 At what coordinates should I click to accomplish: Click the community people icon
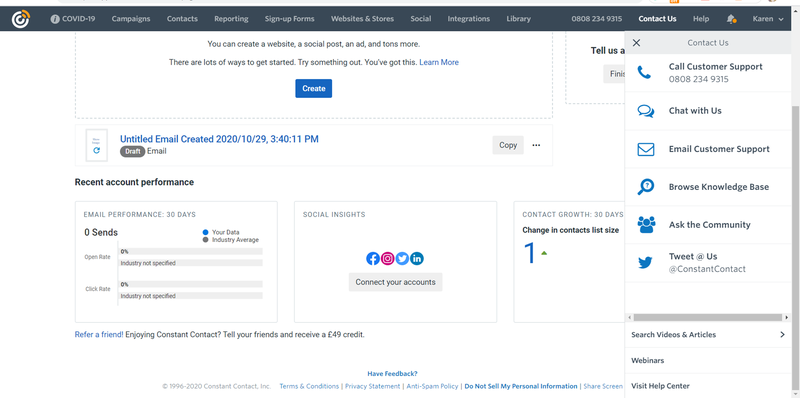coord(646,225)
